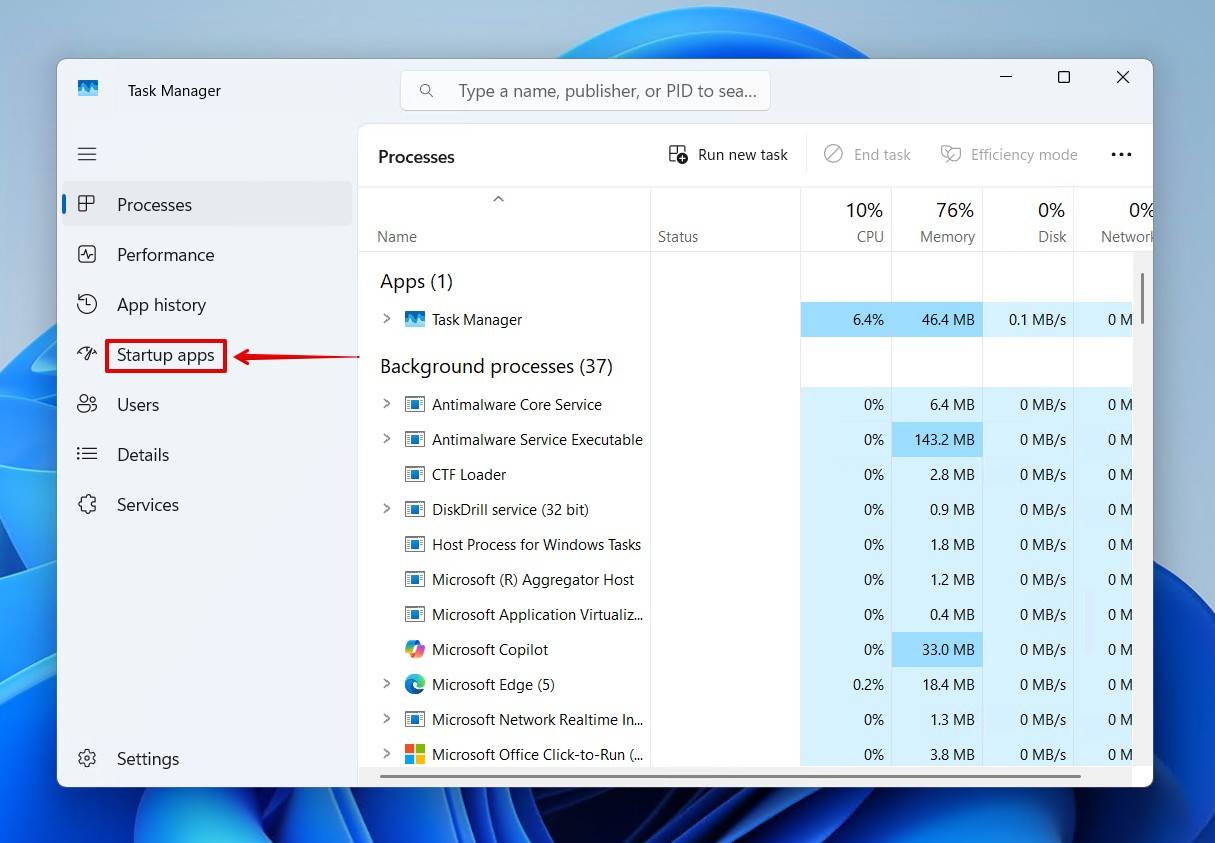This screenshot has width=1215, height=843.
Task: Click the Processes sidebar icon
Action: [87, 204]
